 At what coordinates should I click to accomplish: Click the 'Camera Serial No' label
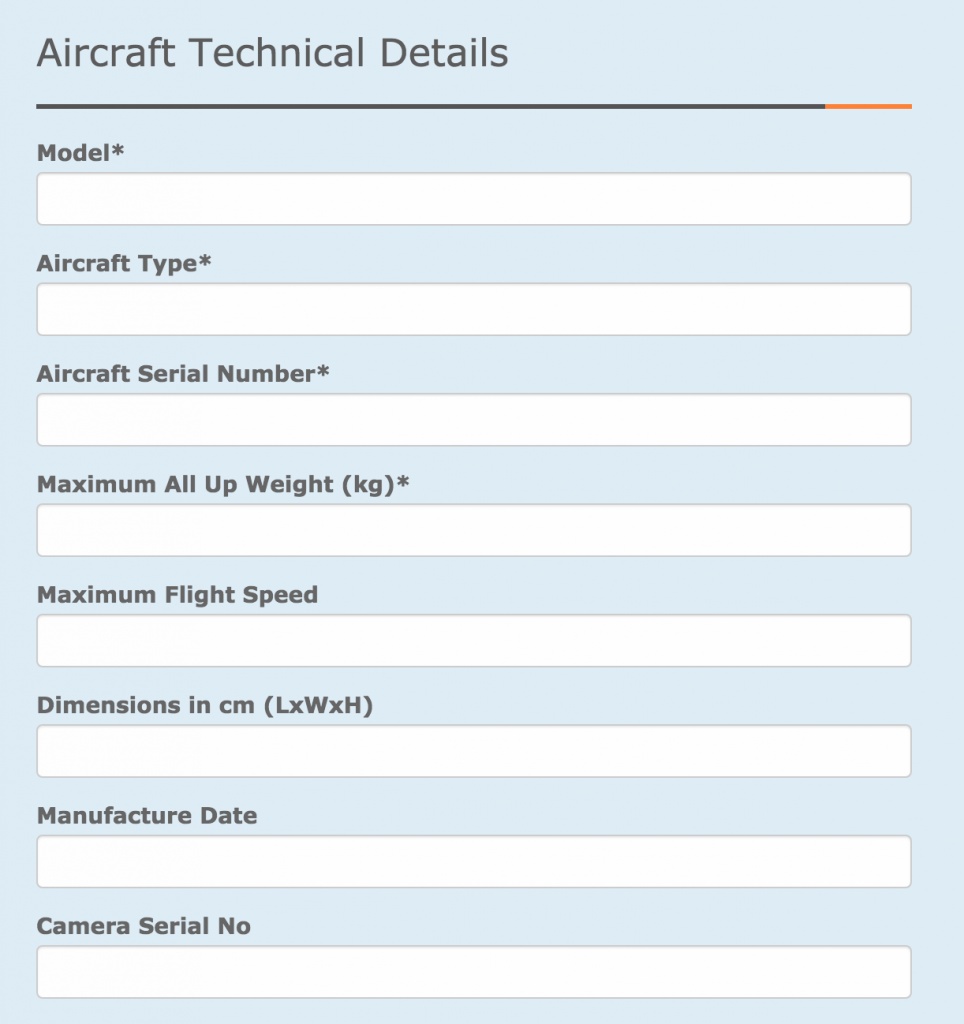point(143,926)
